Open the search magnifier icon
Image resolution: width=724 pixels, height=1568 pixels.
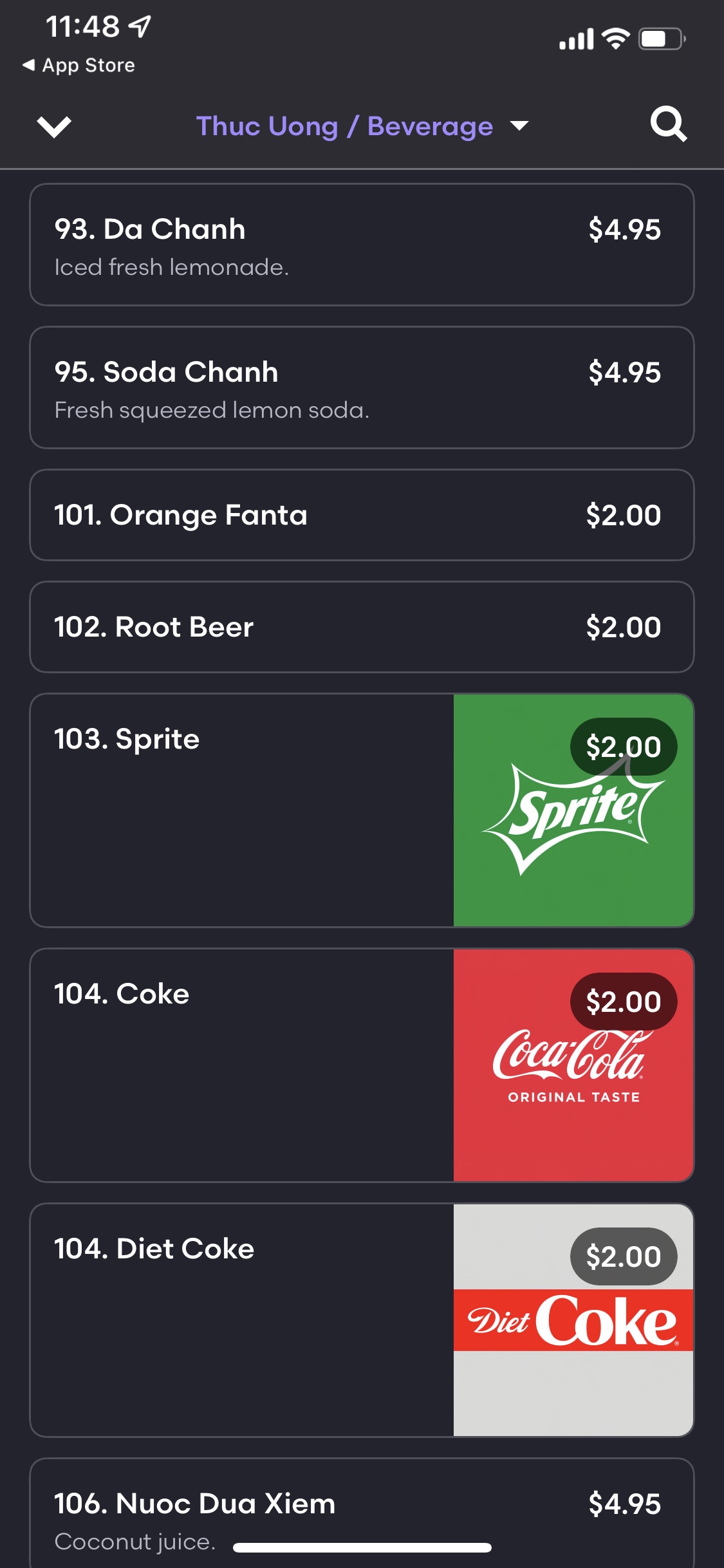[668, 124]
